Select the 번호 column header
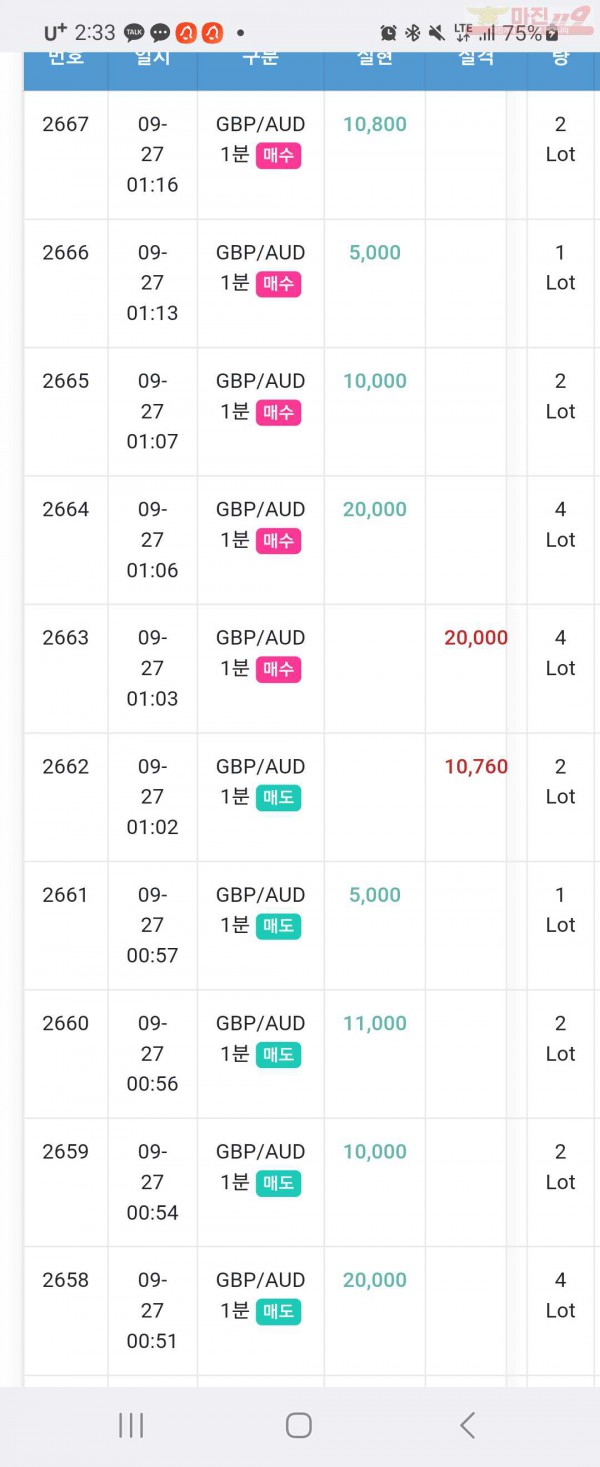 pyautogui.click(x=66, y=58)
